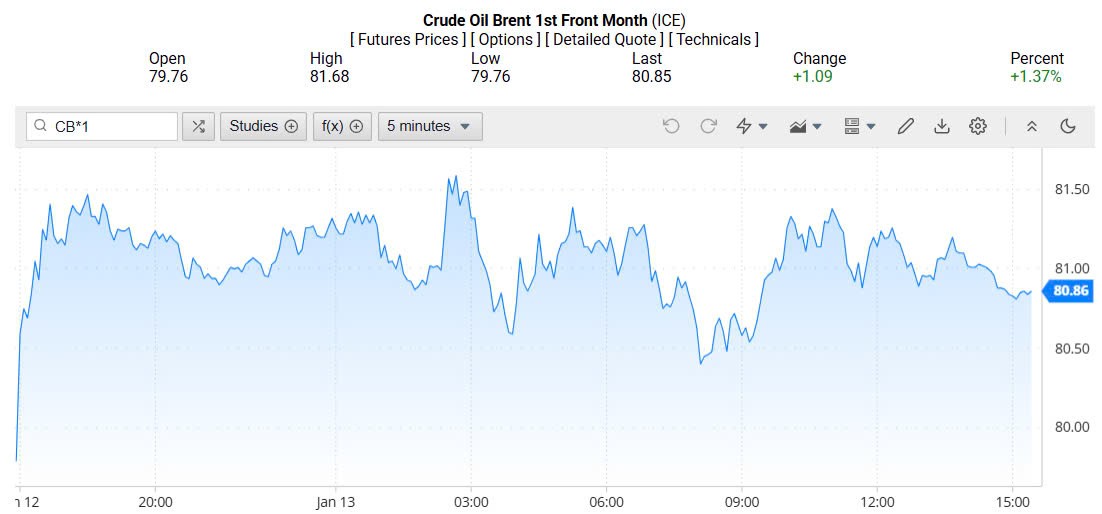Viewport: 1102px width, 514px height.
Task: Undo the last chart action
Action: (671, 126)
